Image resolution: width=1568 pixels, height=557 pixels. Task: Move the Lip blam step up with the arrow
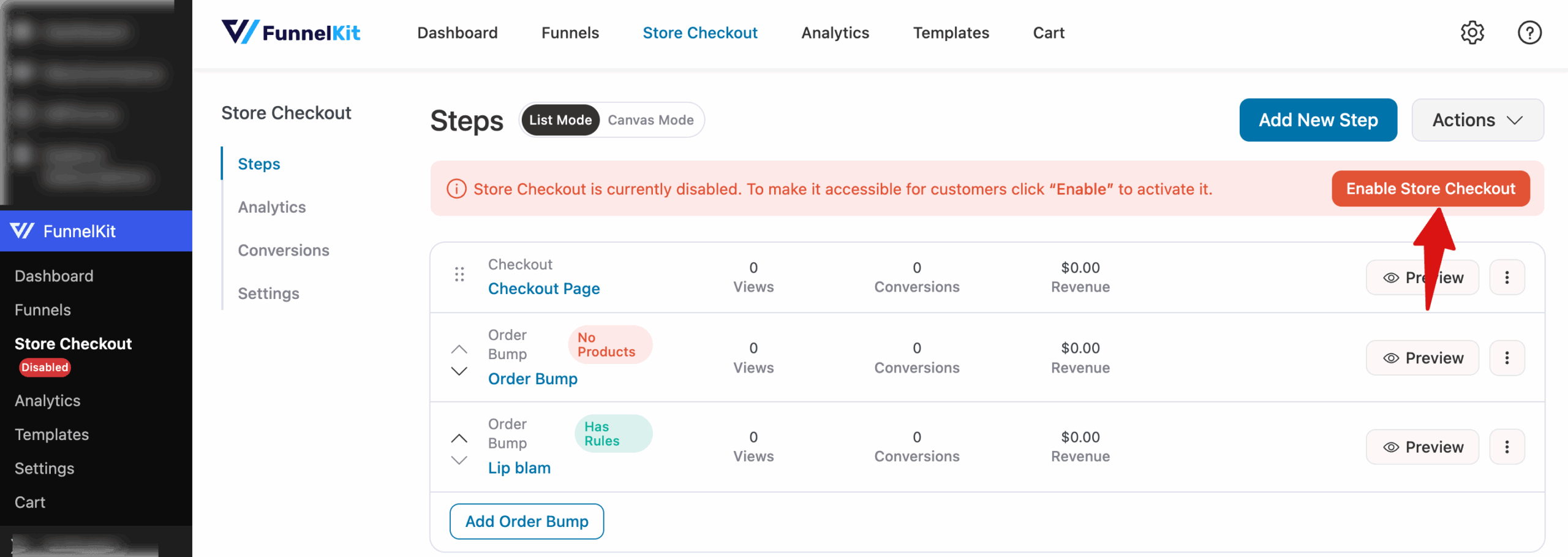point(458,438)
